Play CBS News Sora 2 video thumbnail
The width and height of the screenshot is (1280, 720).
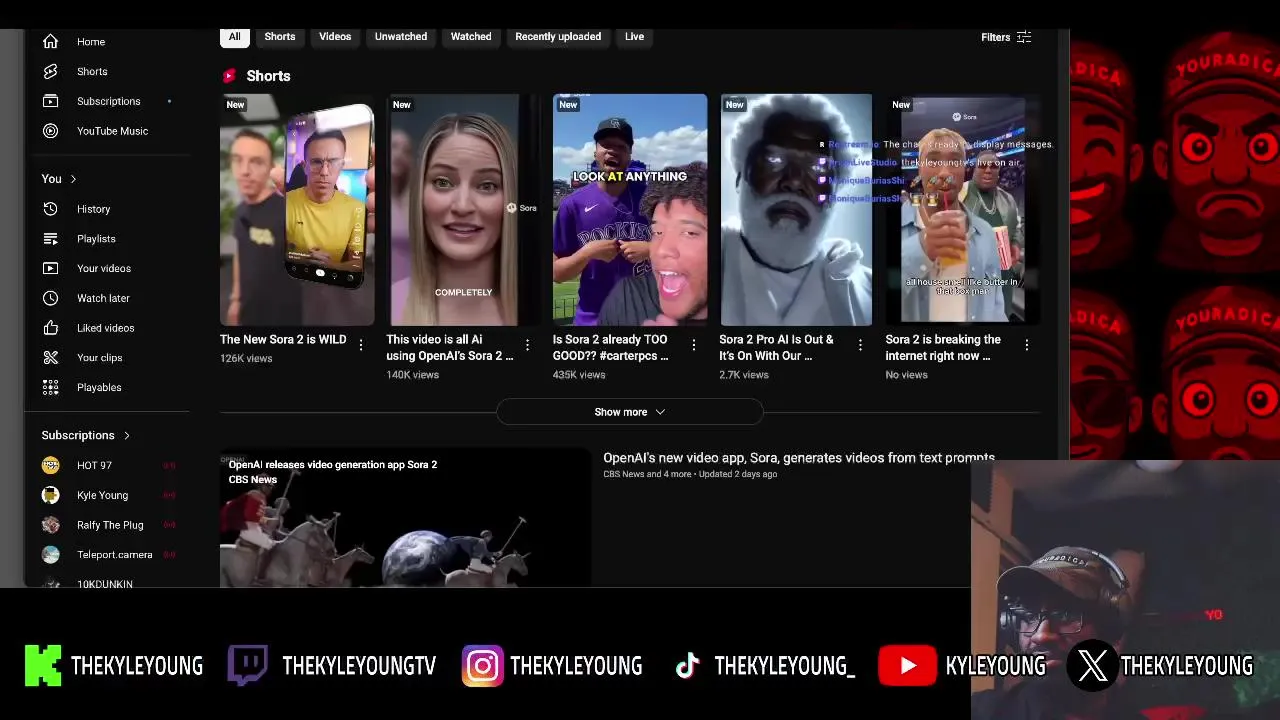405,518
